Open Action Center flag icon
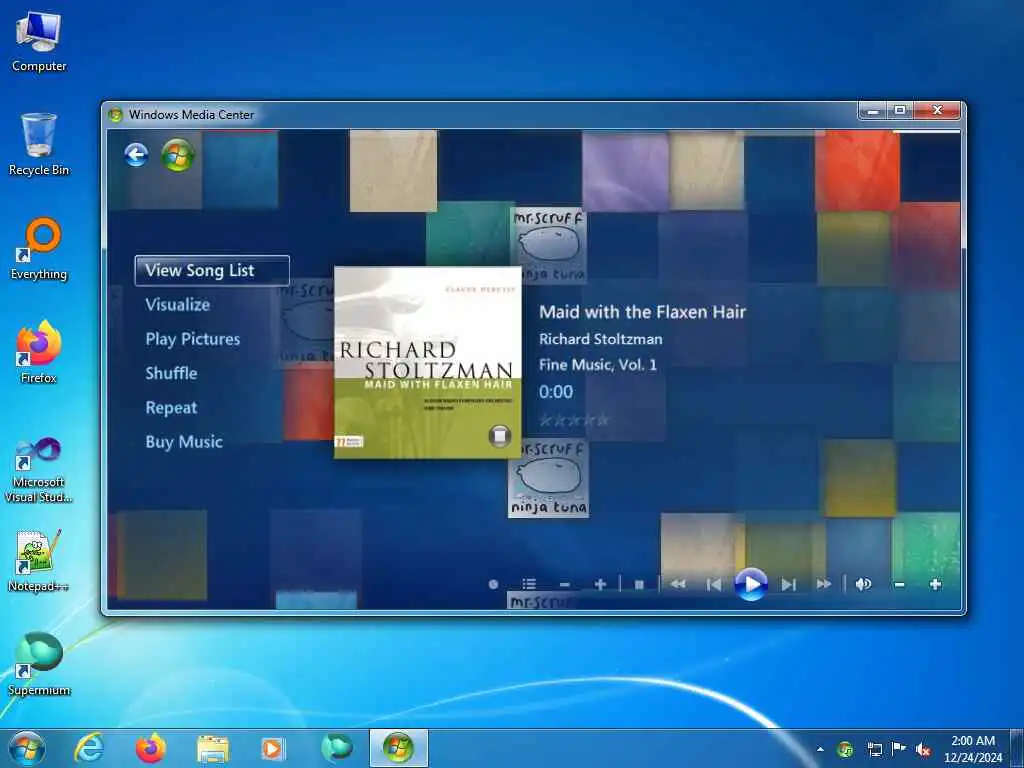The height and width of the screenshot is (768, 1024). (899, 749)
